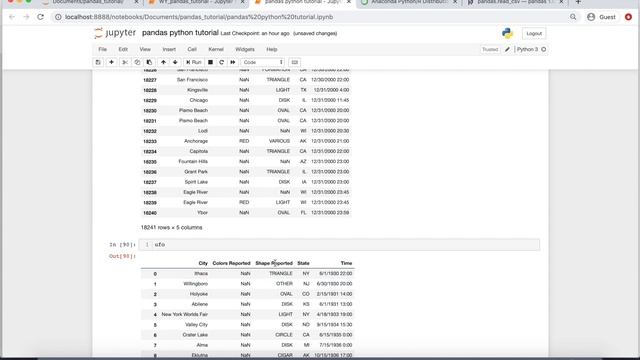The image size is (640, 360).
Task: Click the browser forward arrow
Action: tap(26, 17)
